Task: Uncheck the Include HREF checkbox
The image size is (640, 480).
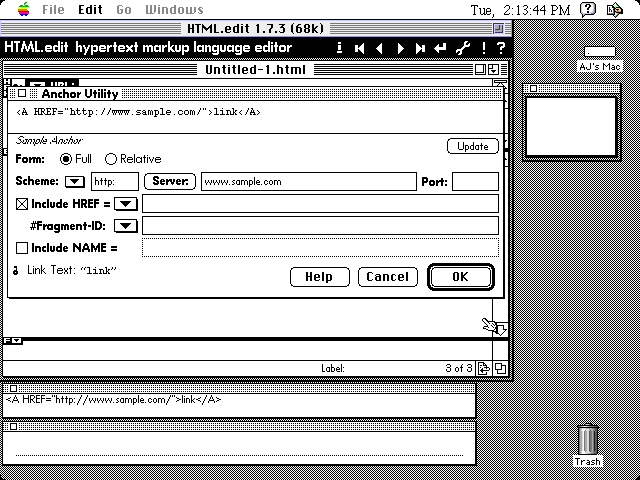Action: 23,204
